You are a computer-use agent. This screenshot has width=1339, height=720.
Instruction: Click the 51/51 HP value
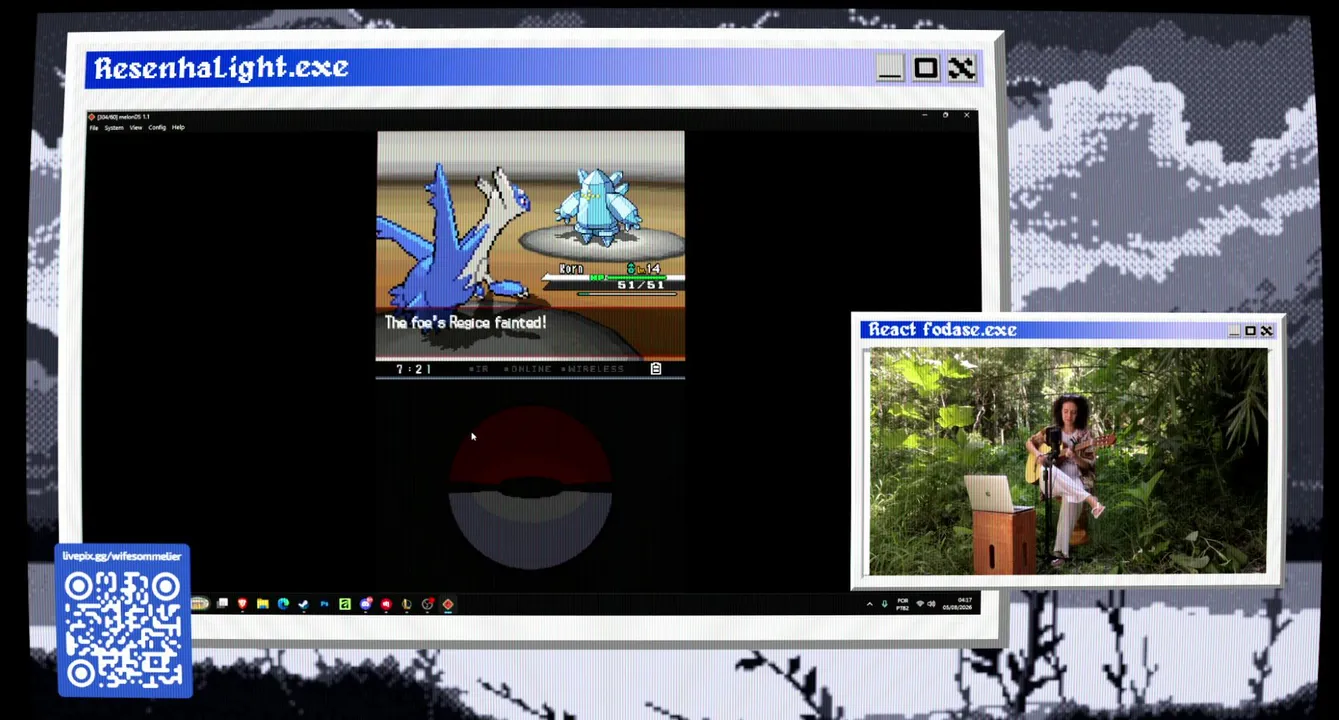[640, 285]
